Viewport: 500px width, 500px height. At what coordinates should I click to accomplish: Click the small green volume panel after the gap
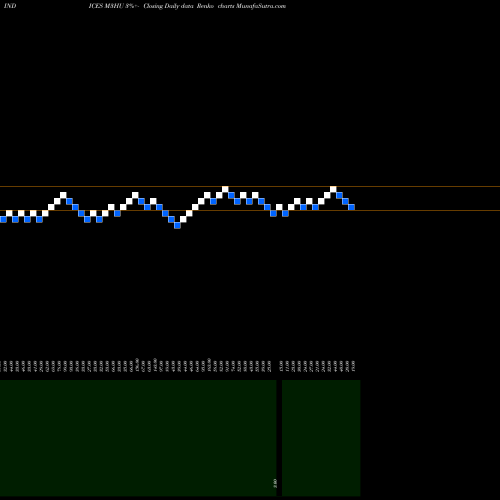321,438
